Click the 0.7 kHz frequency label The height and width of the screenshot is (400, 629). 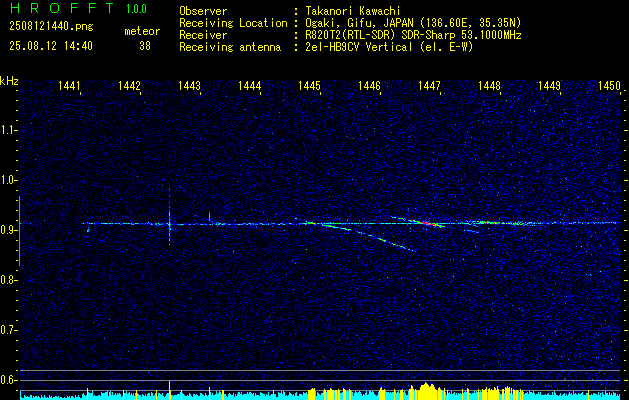(7, 330)
